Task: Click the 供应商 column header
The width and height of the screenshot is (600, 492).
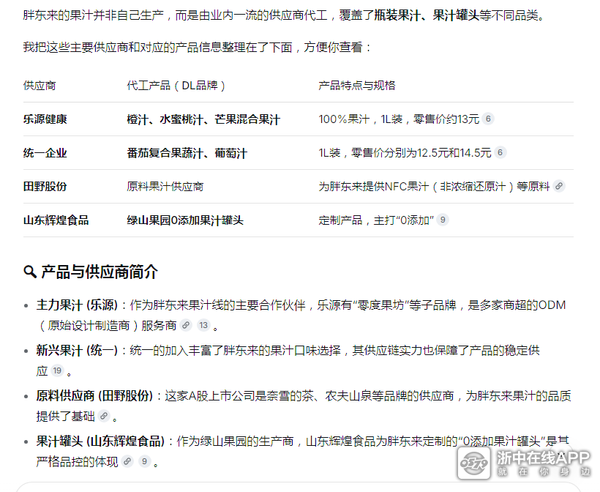Action: click(x=40, y=86)
